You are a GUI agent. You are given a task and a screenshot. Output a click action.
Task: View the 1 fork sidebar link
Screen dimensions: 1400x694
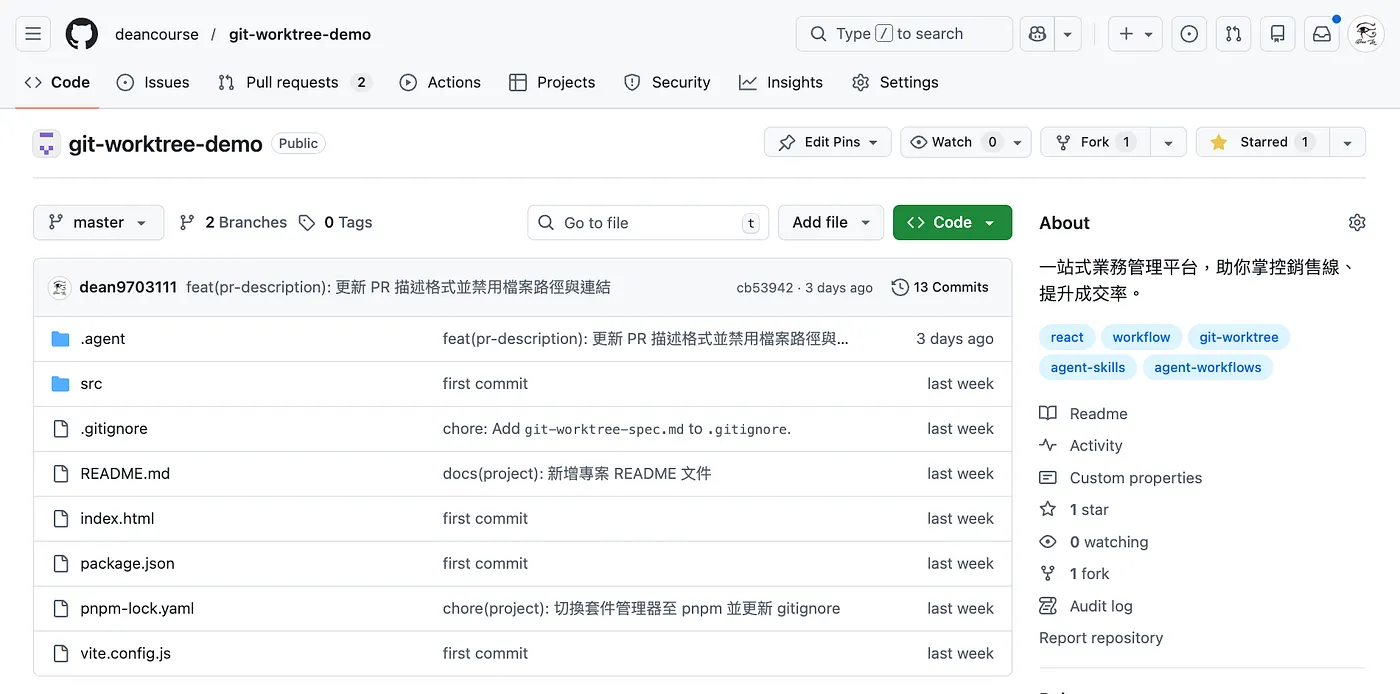tap(1074, 574)
